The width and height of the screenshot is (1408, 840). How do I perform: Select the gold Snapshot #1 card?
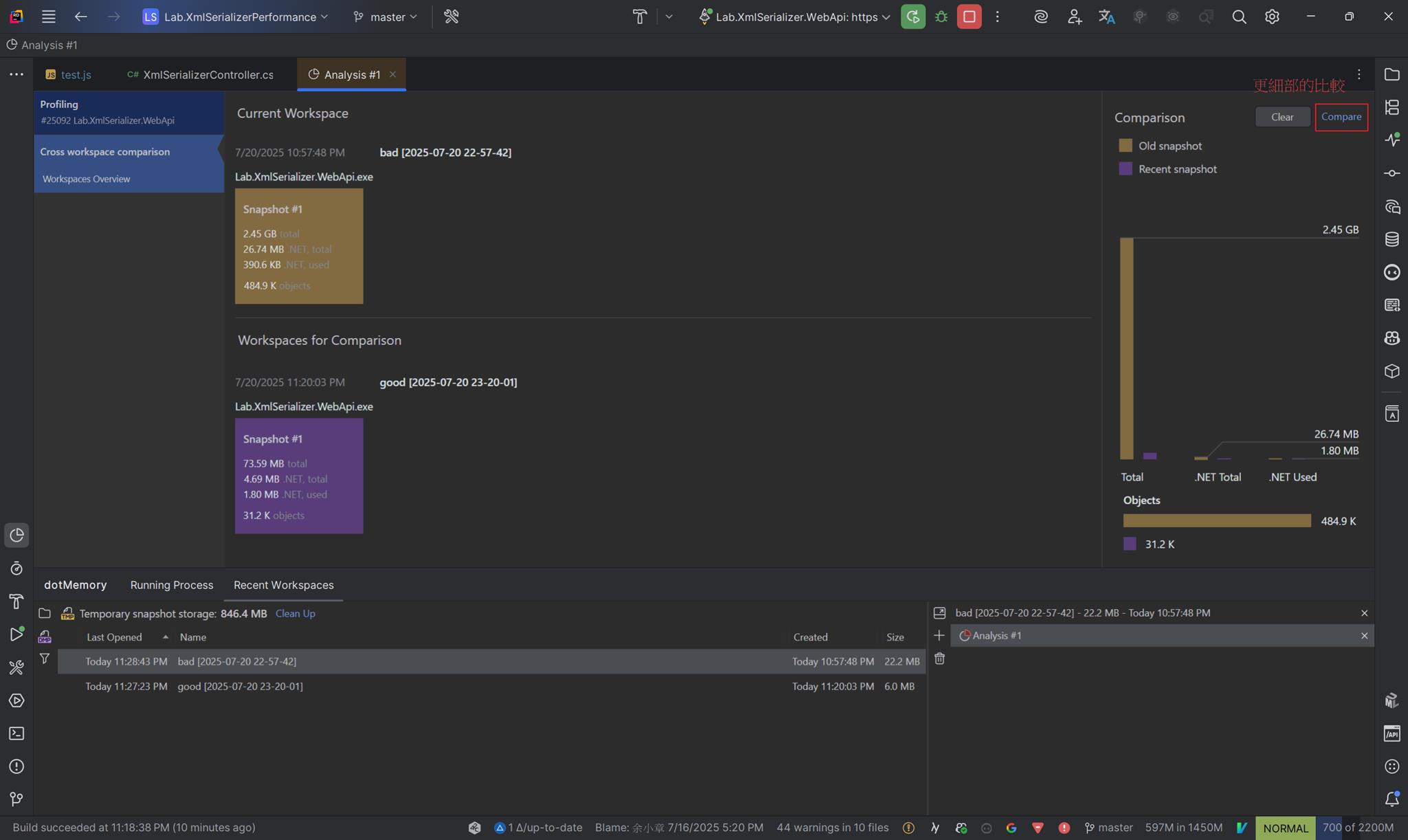point(299,246)
